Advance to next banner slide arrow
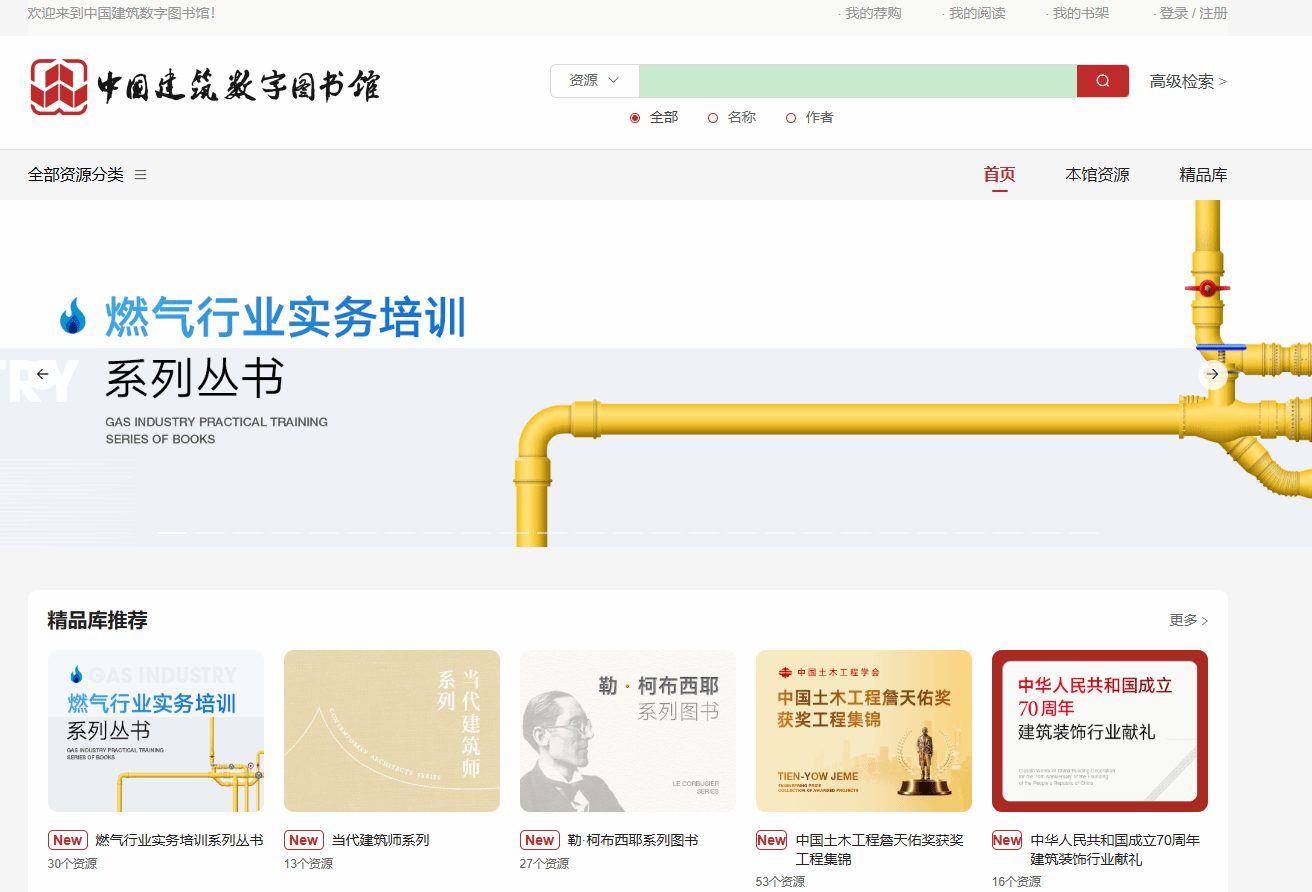The height and width of the screenshot is (892, 1312). pyautogui.click(x=1212, y=374)
